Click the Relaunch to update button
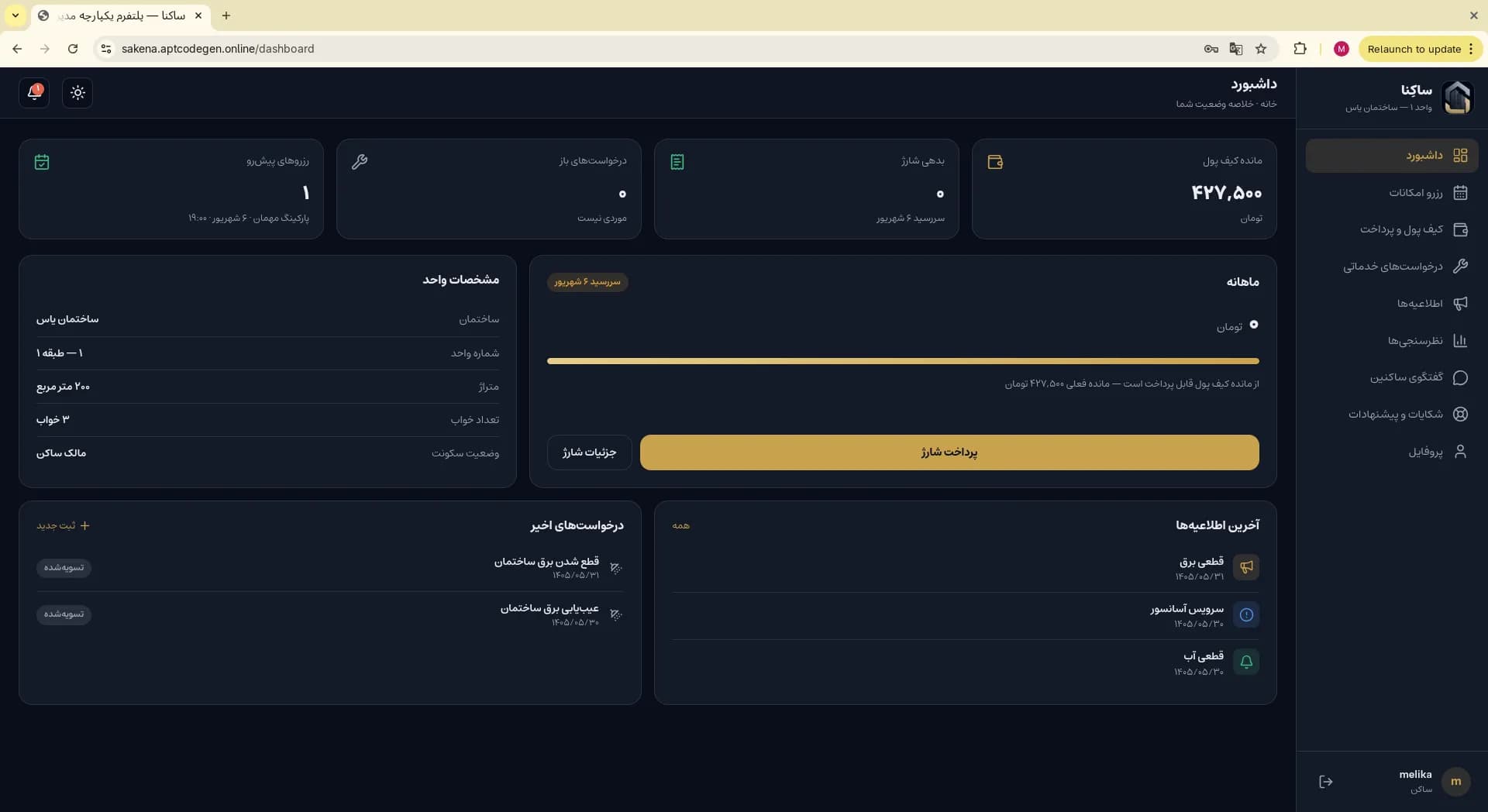This screenshot has height=812, width=1488. point(1420,49)
